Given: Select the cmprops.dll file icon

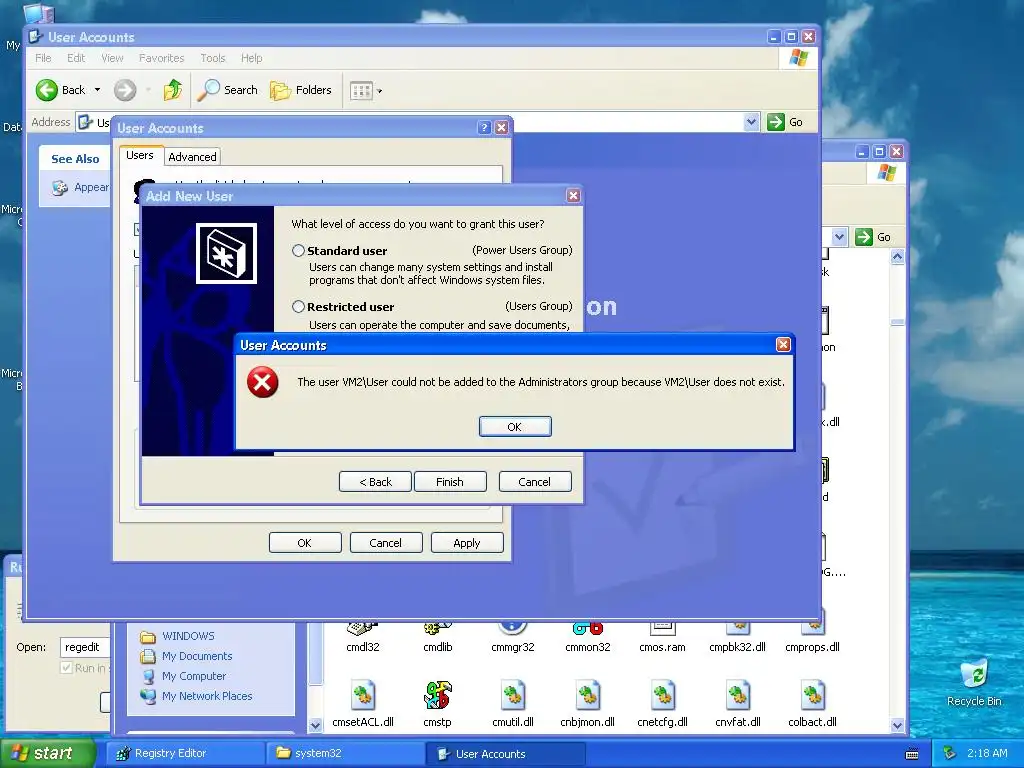Looking at the screenshot, I should (x=812, y=637).
